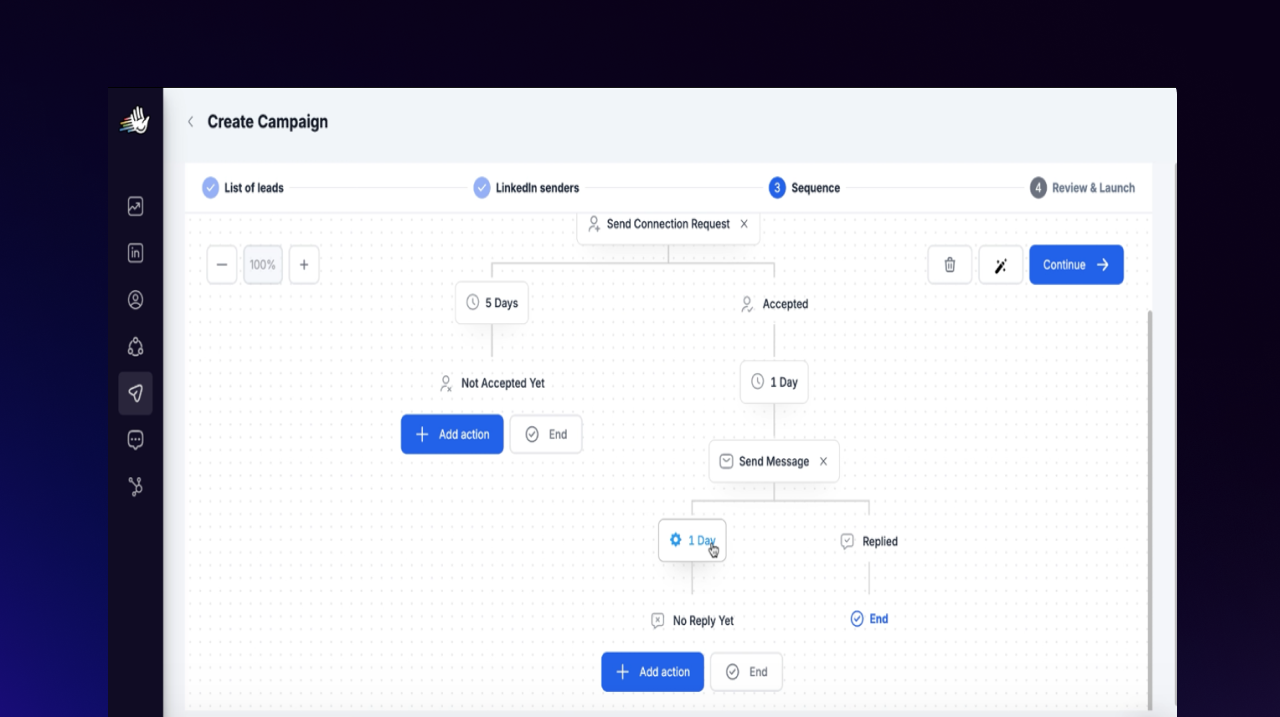This screenshot has height=717, width=1280.
Task: Open the 5 Days delay node
Action: click(492, 303)
